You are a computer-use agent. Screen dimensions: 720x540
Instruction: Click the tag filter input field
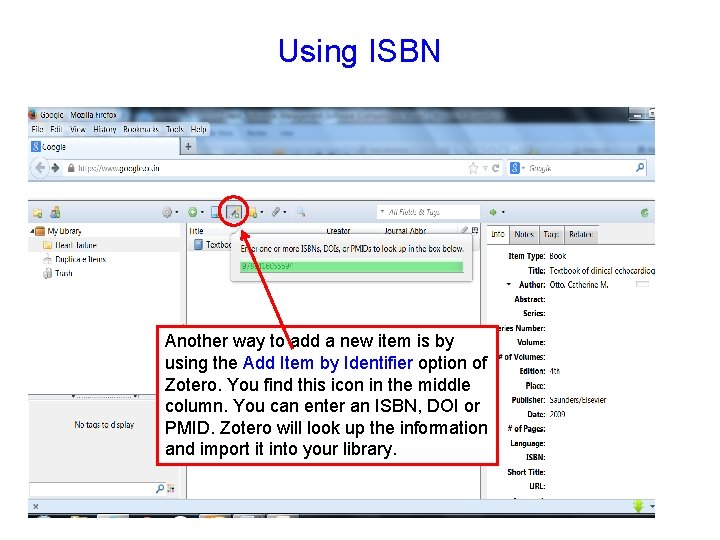coord(92,489)
